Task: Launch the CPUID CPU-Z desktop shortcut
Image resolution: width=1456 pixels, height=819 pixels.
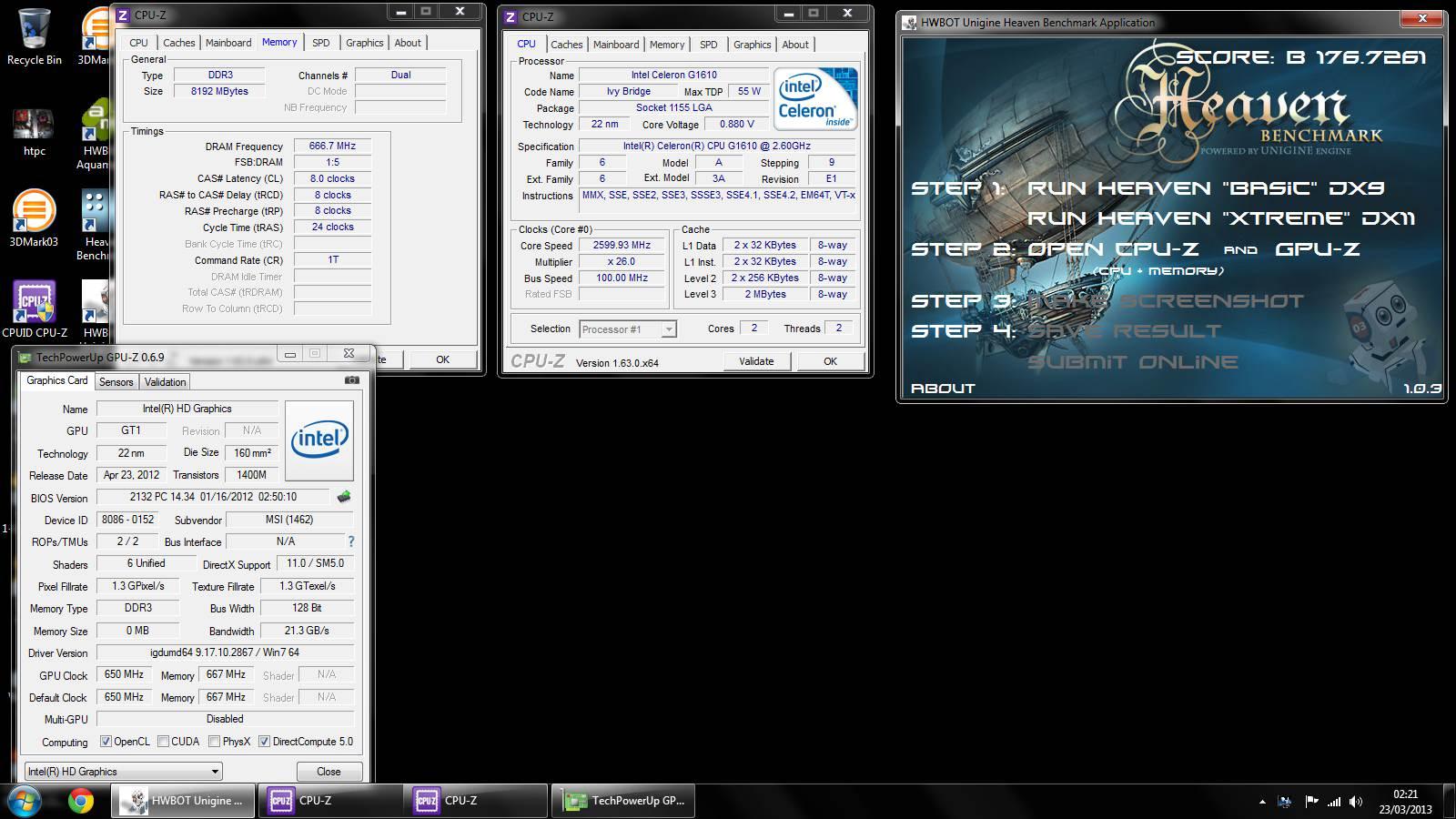Action: (35, 309)
